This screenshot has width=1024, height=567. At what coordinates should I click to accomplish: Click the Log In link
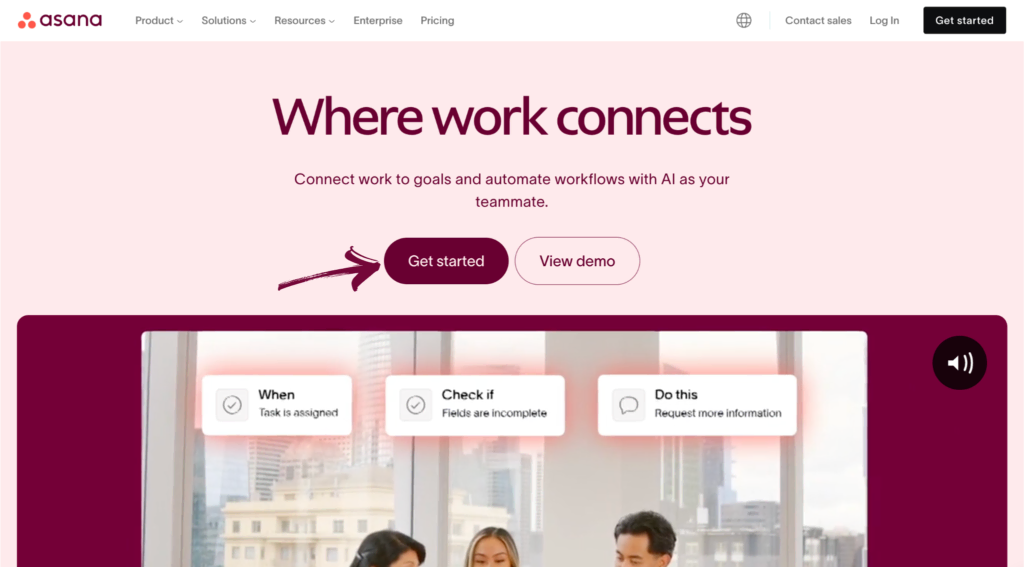coord(884,20)
